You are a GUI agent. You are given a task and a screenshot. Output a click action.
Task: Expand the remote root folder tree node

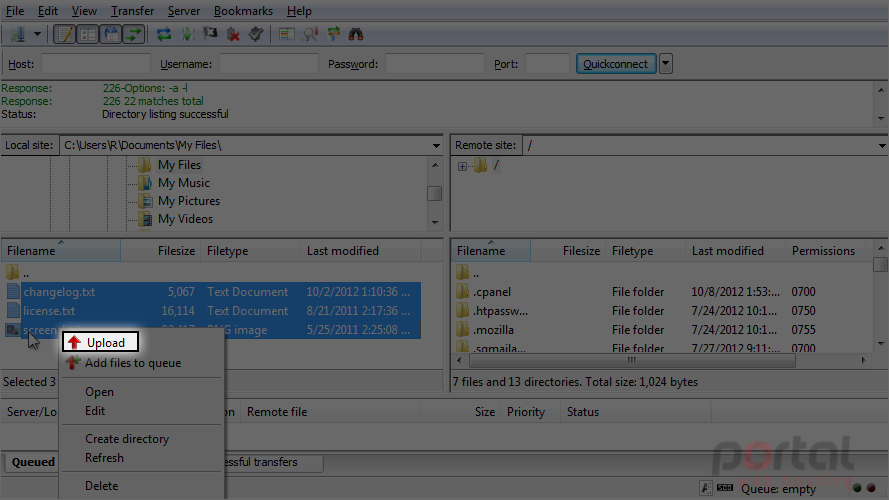462,166
